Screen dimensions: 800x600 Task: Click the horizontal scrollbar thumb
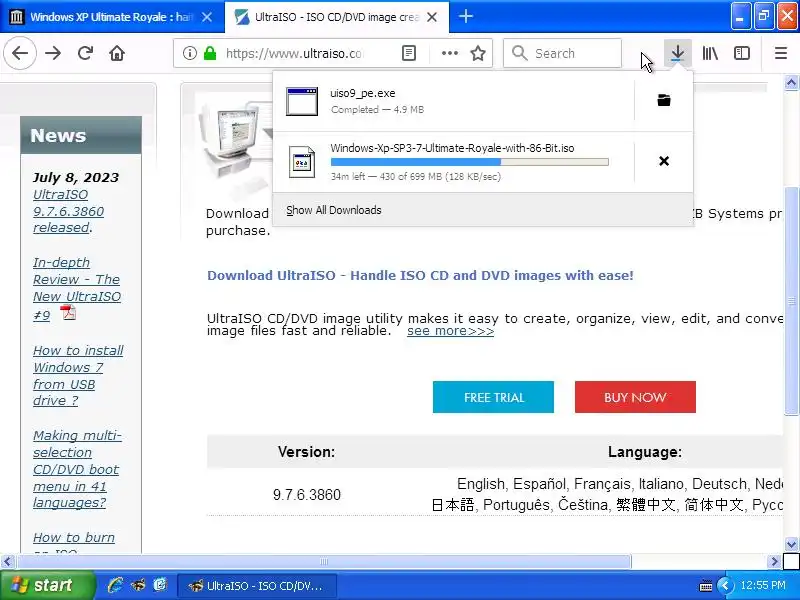click(x=324, y=562)
